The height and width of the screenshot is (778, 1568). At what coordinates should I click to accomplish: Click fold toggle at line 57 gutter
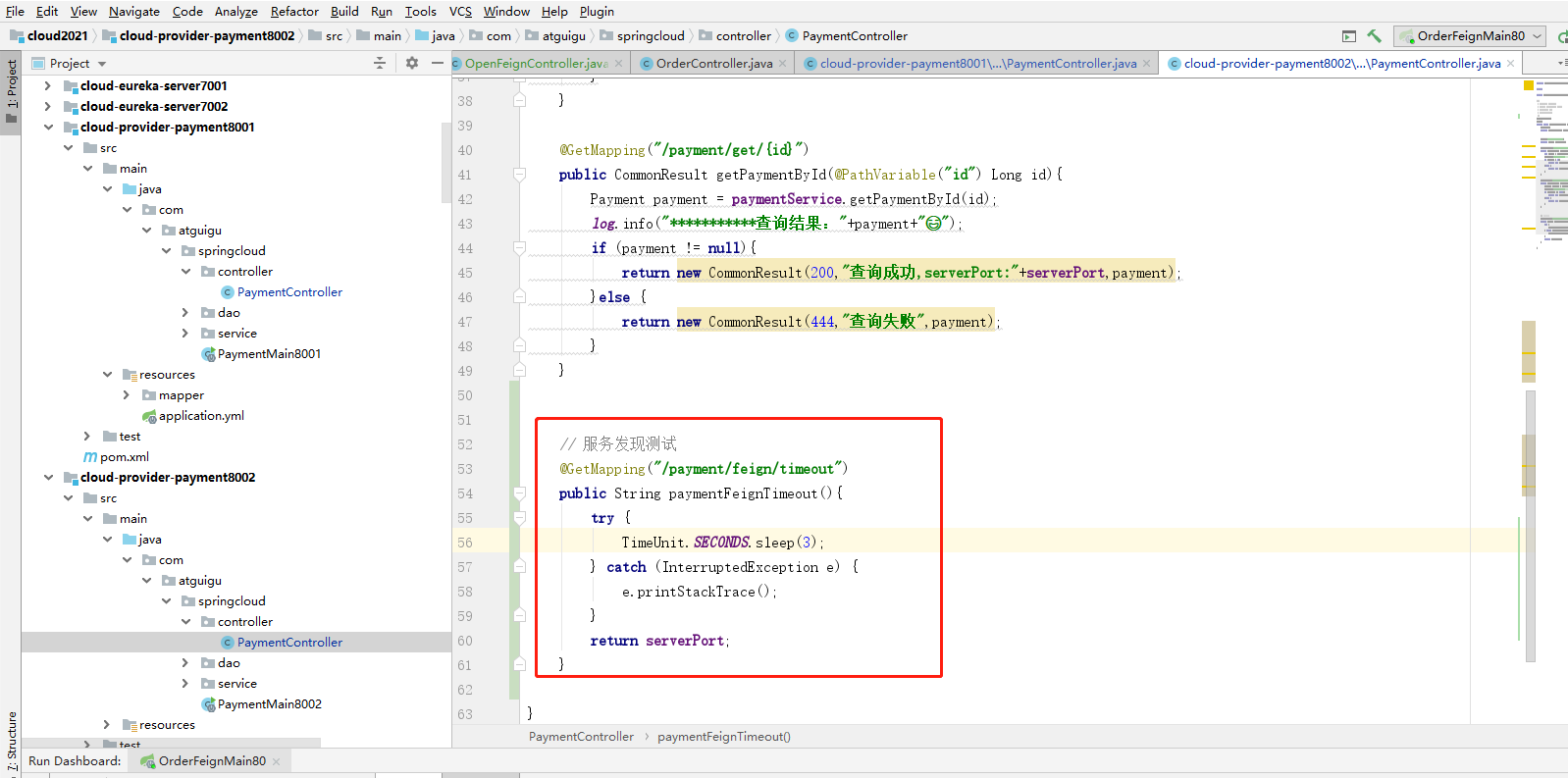point(519,567)
